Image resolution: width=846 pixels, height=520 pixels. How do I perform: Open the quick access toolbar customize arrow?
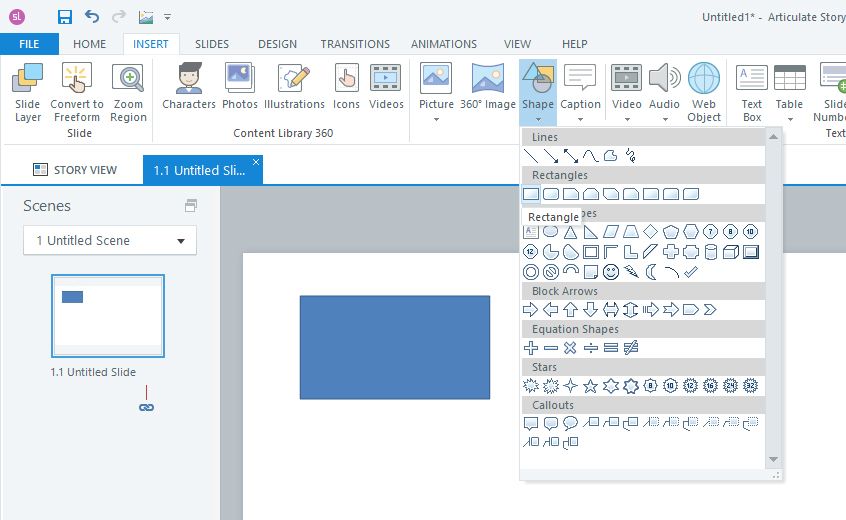168,17
